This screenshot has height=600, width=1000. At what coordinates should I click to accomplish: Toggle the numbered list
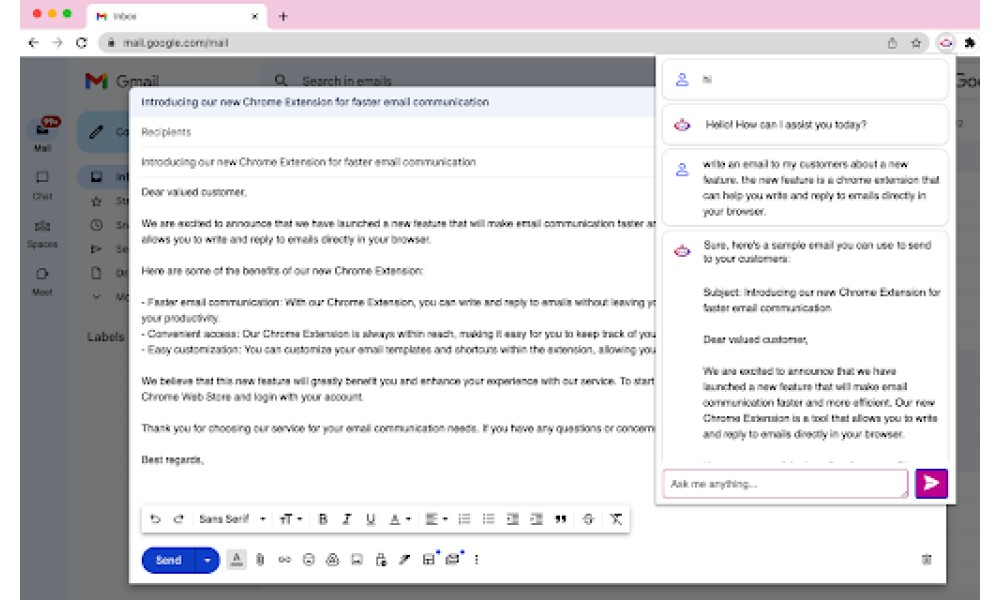click(x=464, y=519)
